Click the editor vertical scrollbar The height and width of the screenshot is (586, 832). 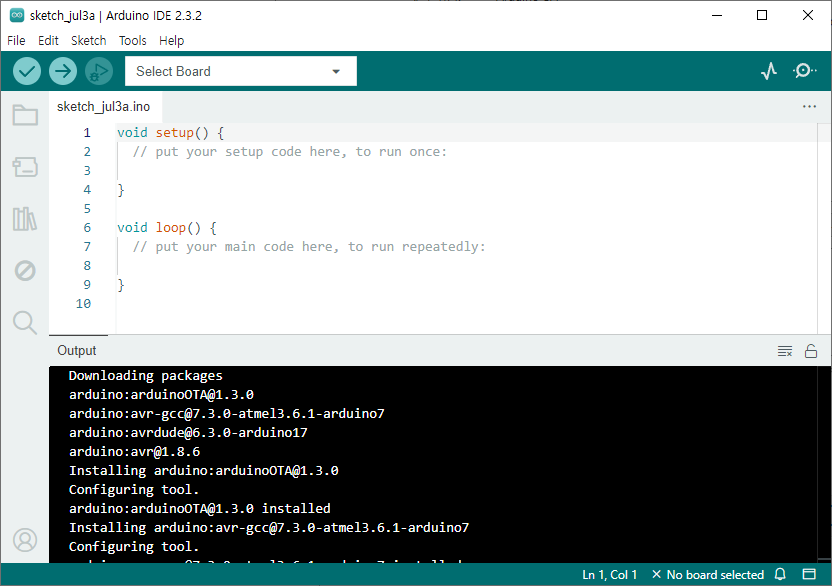click(x=824, y=228)
